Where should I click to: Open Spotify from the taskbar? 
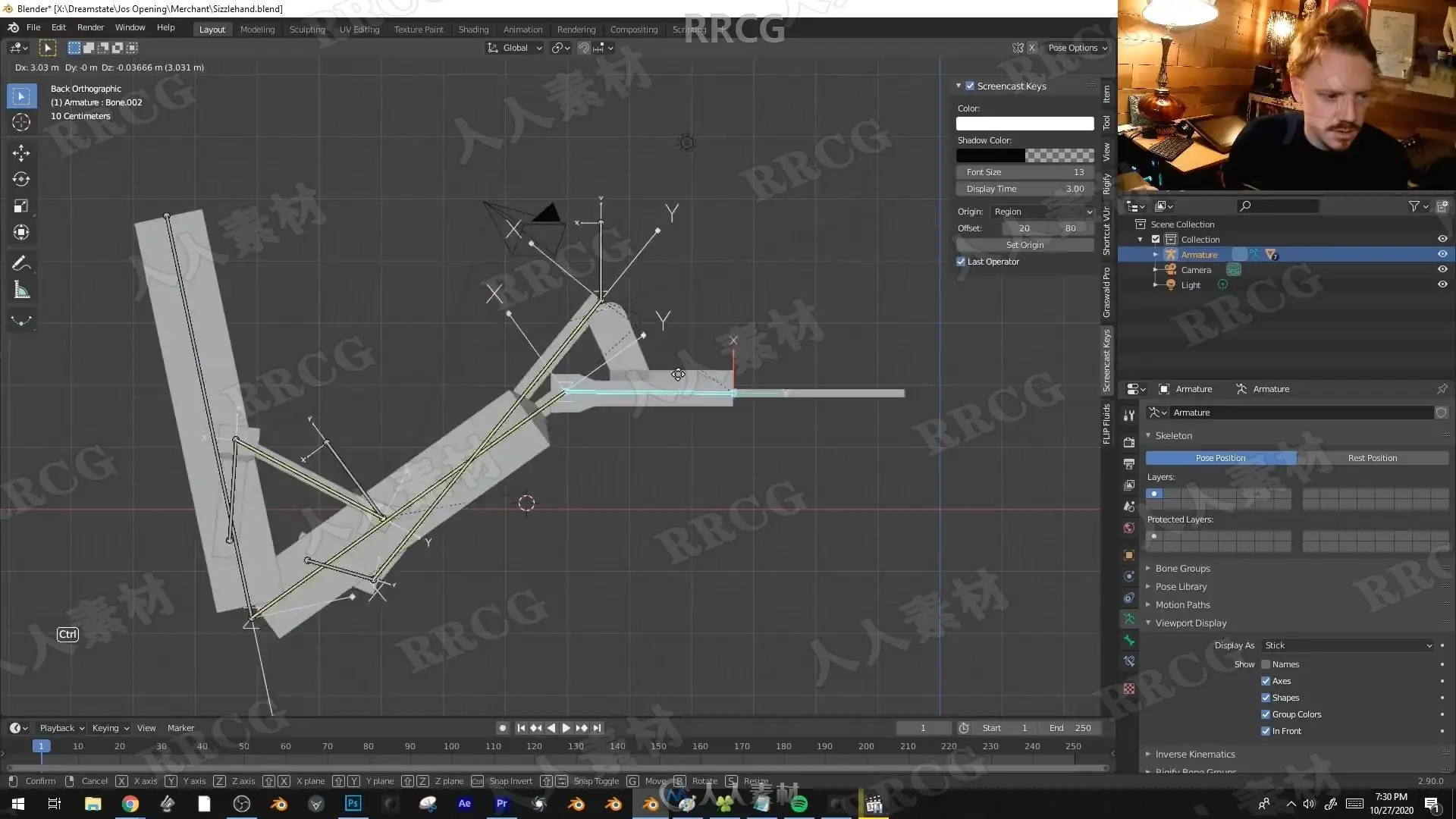point(799,803)
